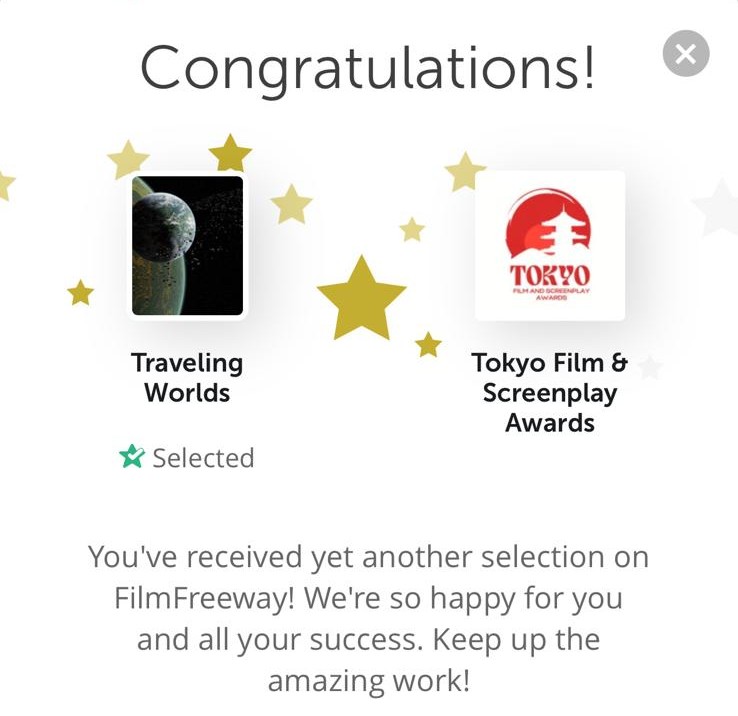Click the tiny pale star above the large center star

(x=412, y=230)
